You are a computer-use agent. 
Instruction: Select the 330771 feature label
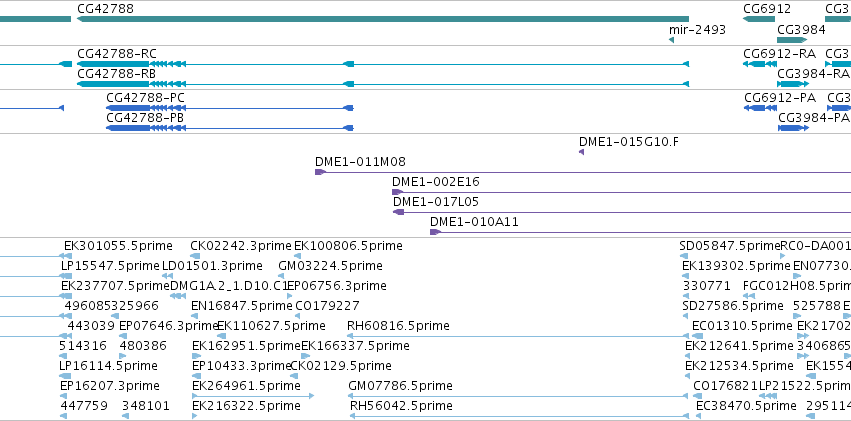tap(706, 286)
